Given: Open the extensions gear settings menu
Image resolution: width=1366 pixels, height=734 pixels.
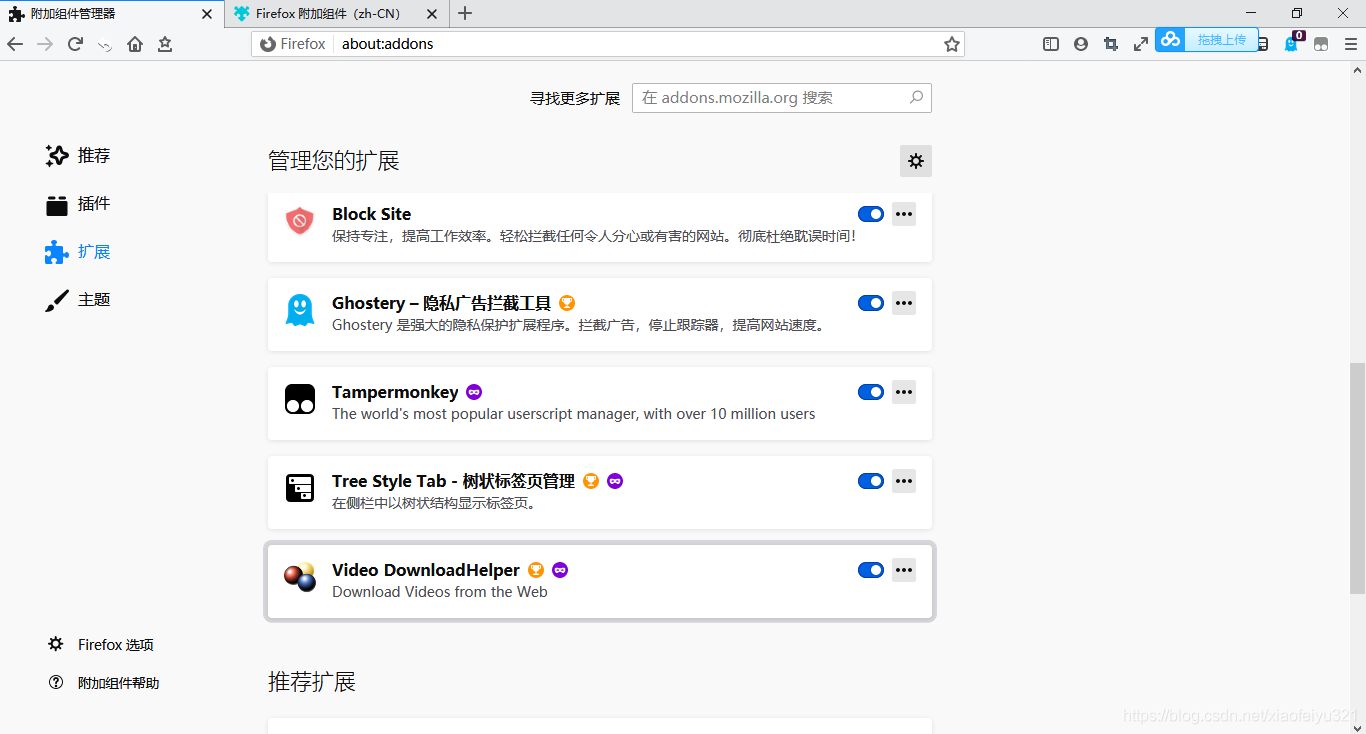Looking at the screenshot, I should click(x=916, y=161).
